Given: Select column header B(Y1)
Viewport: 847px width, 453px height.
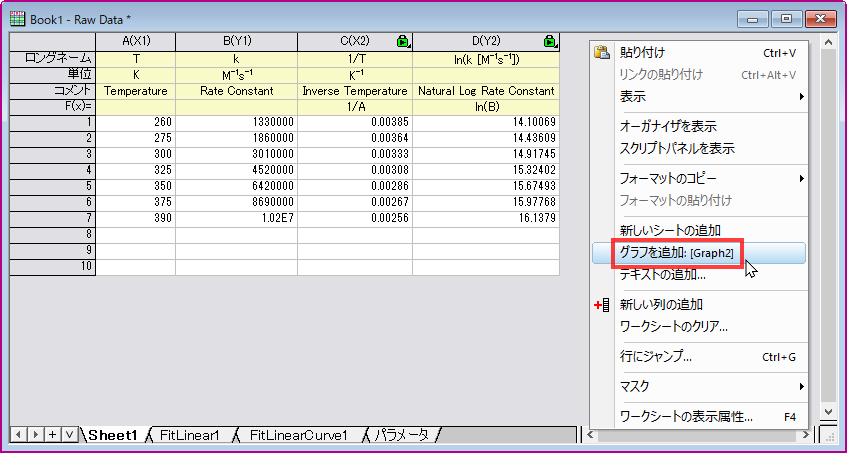Looking at the screenshot, I should [x=237, y=41].
